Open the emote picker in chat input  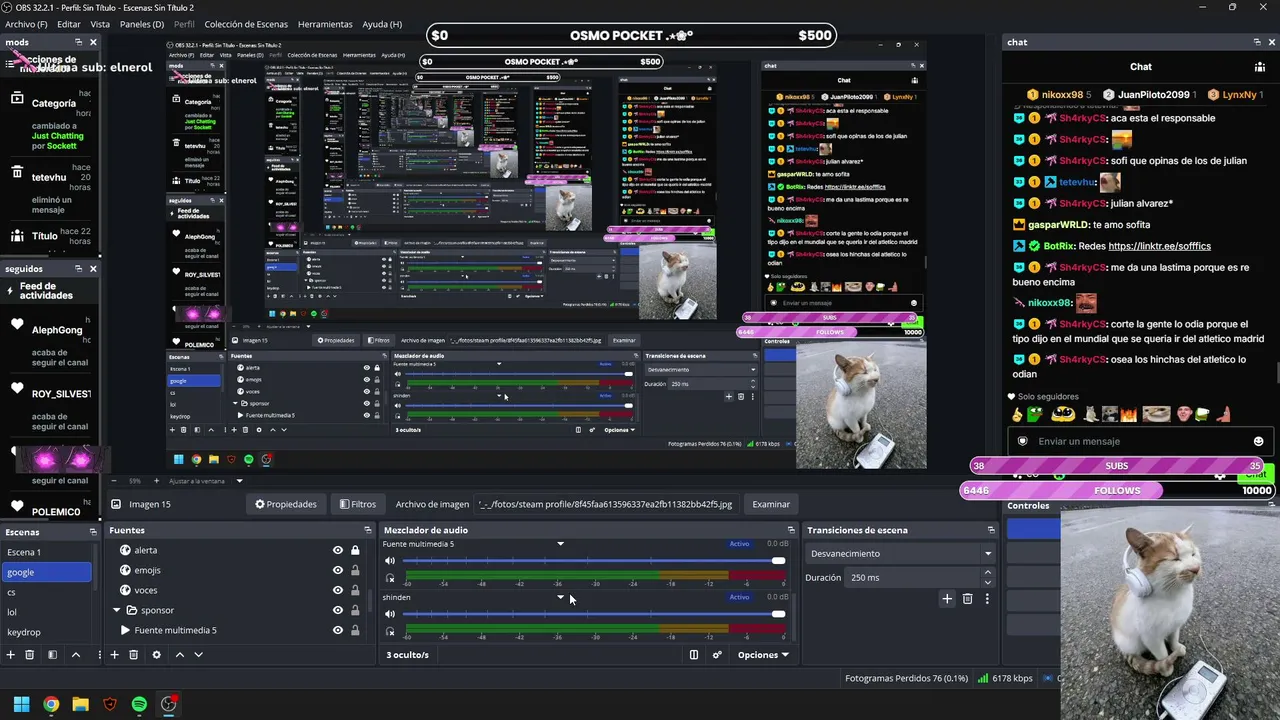coord(1258,441)
